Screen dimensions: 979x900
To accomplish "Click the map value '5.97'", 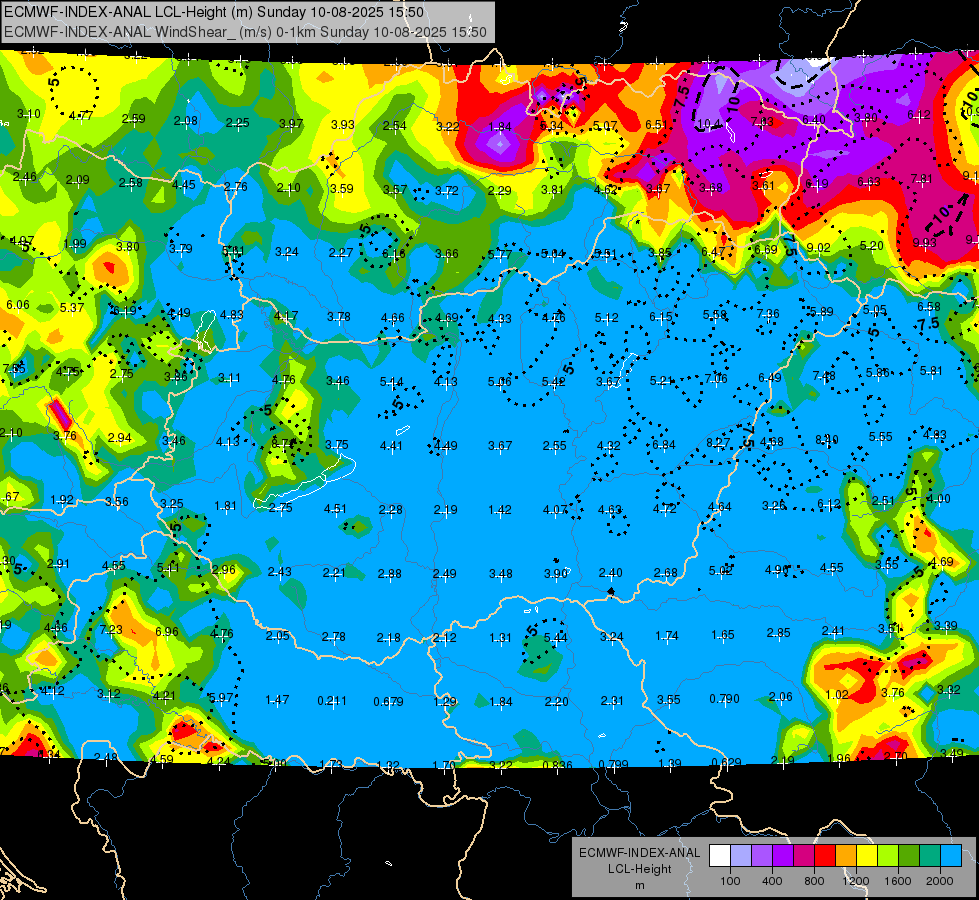I will pyautogui.click(x=221, y=698).
